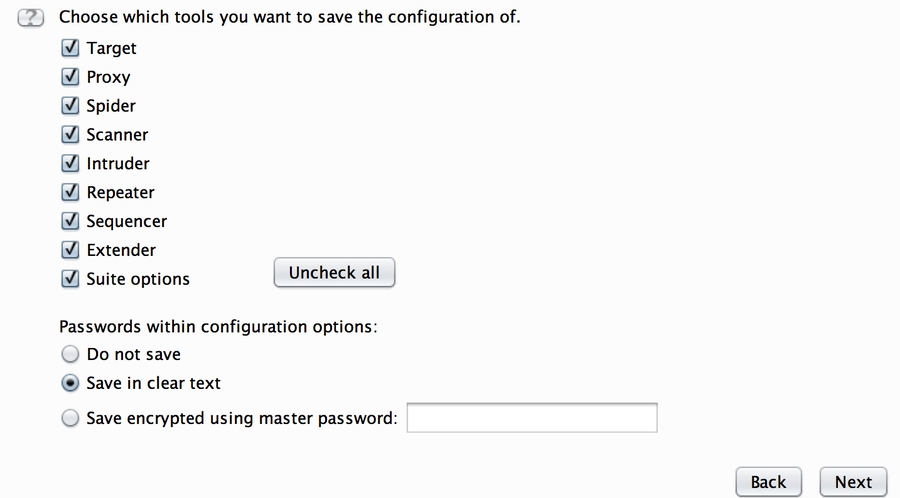
Task: Toggle the Intruder checkbox
Action: tap(70, 163)
